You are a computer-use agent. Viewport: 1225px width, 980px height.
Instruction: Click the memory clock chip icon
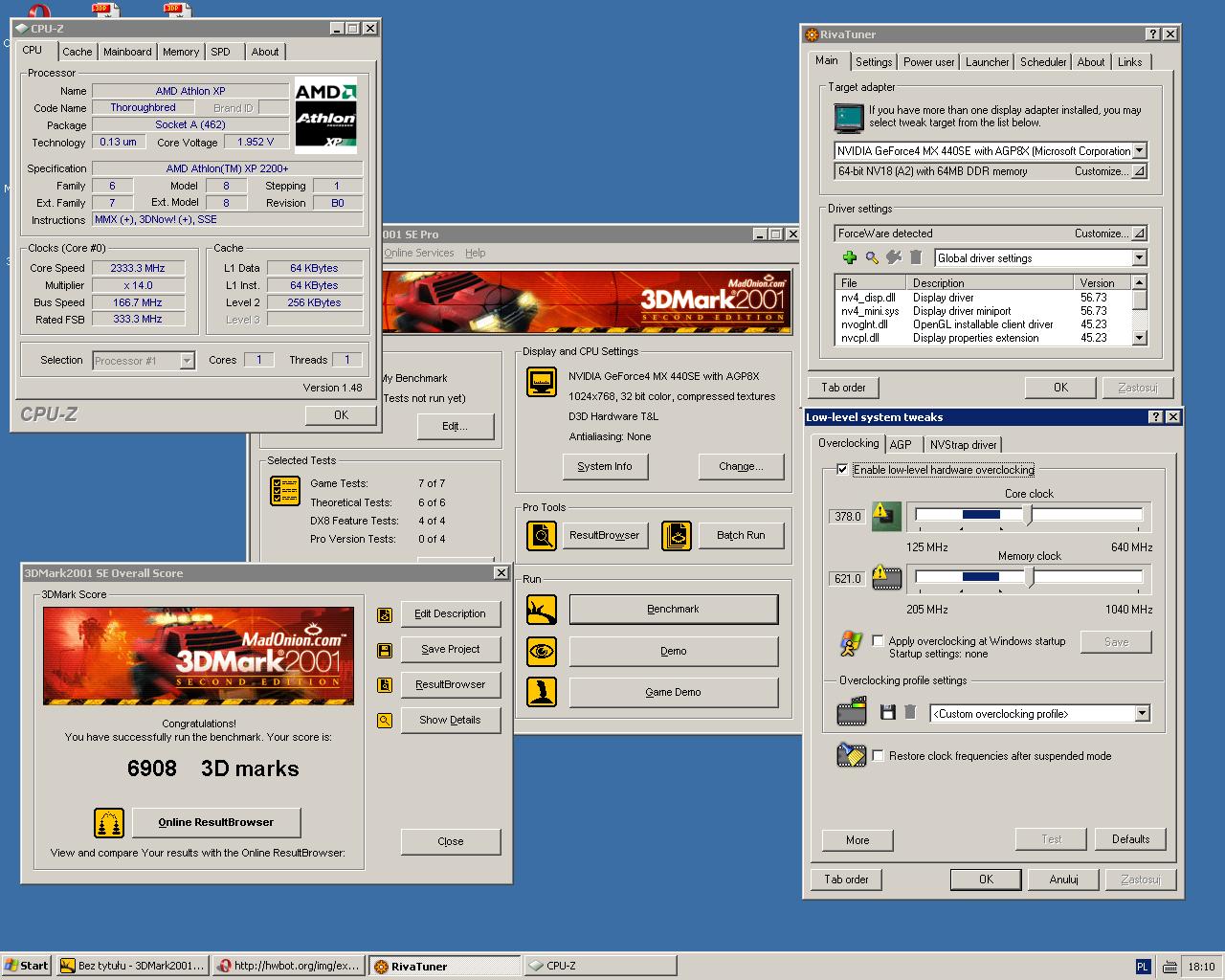(886, 578)
